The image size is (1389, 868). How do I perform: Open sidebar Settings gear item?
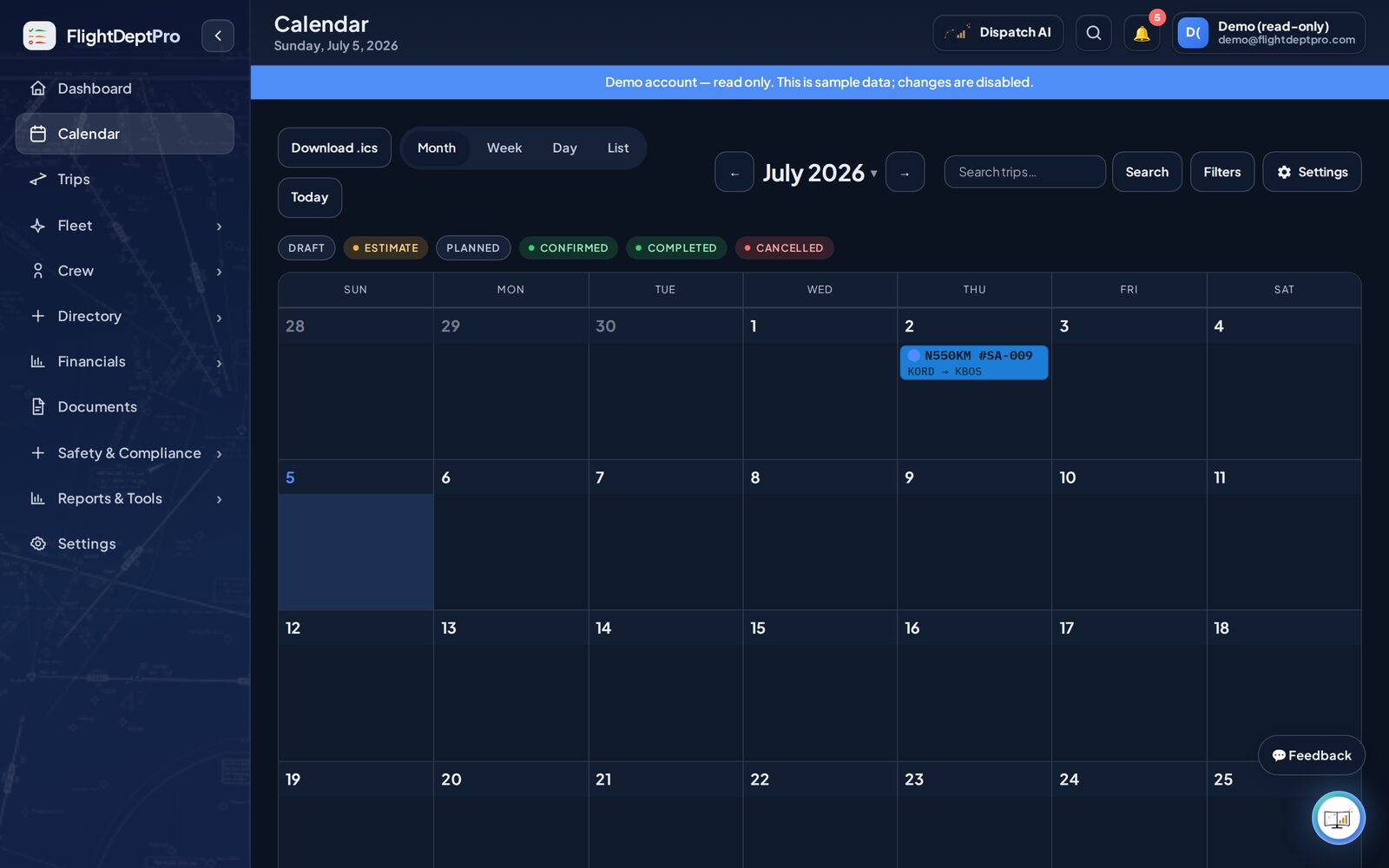[x=124, y=543]
